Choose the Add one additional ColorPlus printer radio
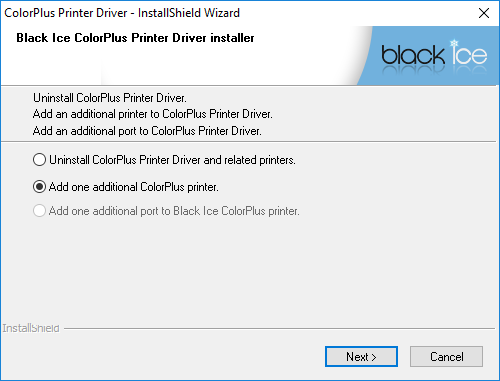This screenshot has width=500, height=381. coord(39,187)
